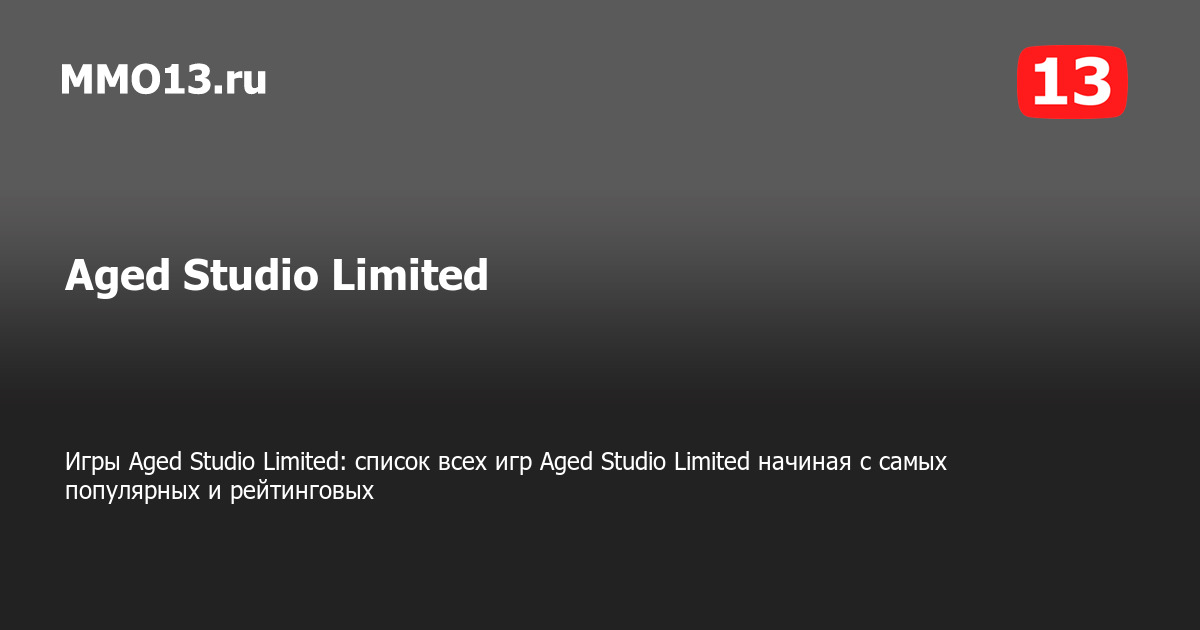This screenshot has width=1200, height=630.
Task: Select the large "Aged Studio Limited" heading
Action: click(276, 276)
